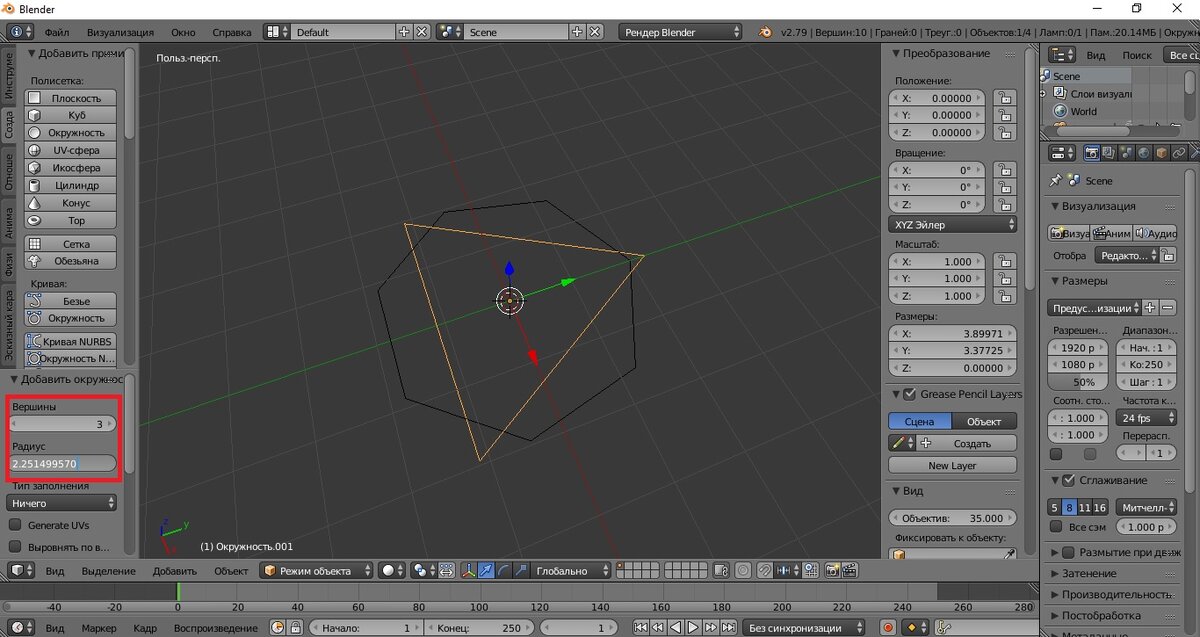Open the World properties tab icon
Image resolution: width=1200 pixels, height=637 pixels.
click(x=1144, y=153)
